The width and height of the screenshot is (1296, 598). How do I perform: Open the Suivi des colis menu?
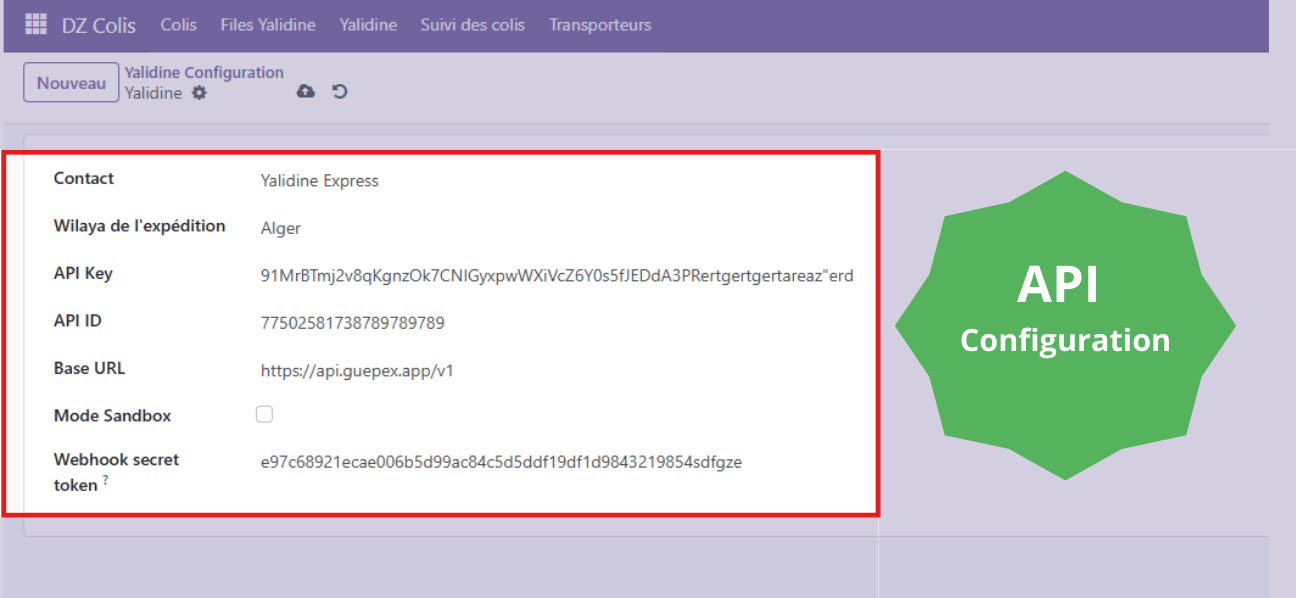tap(472, 25)
